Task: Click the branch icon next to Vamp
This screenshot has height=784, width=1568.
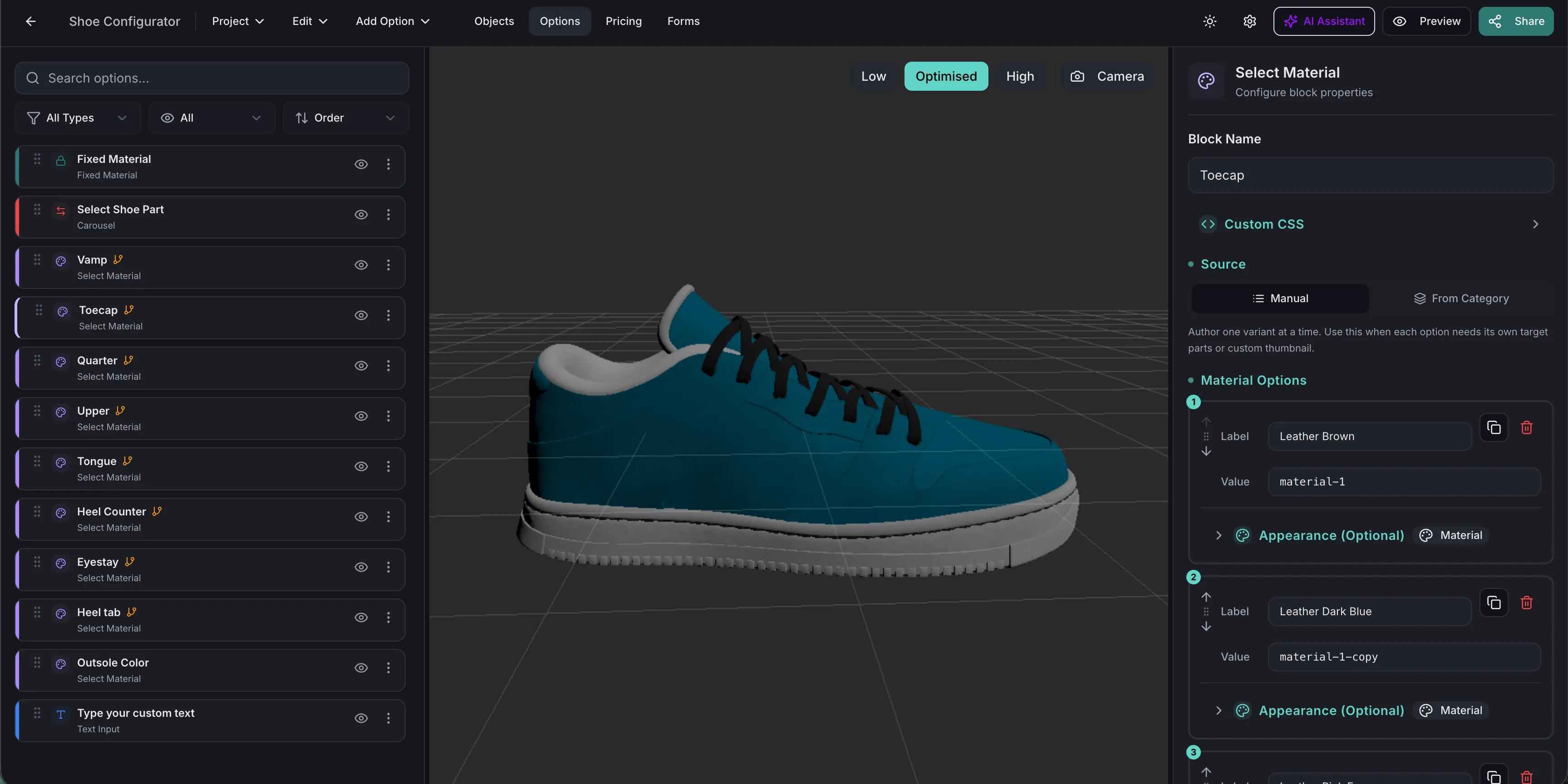Action: point(118,260)
